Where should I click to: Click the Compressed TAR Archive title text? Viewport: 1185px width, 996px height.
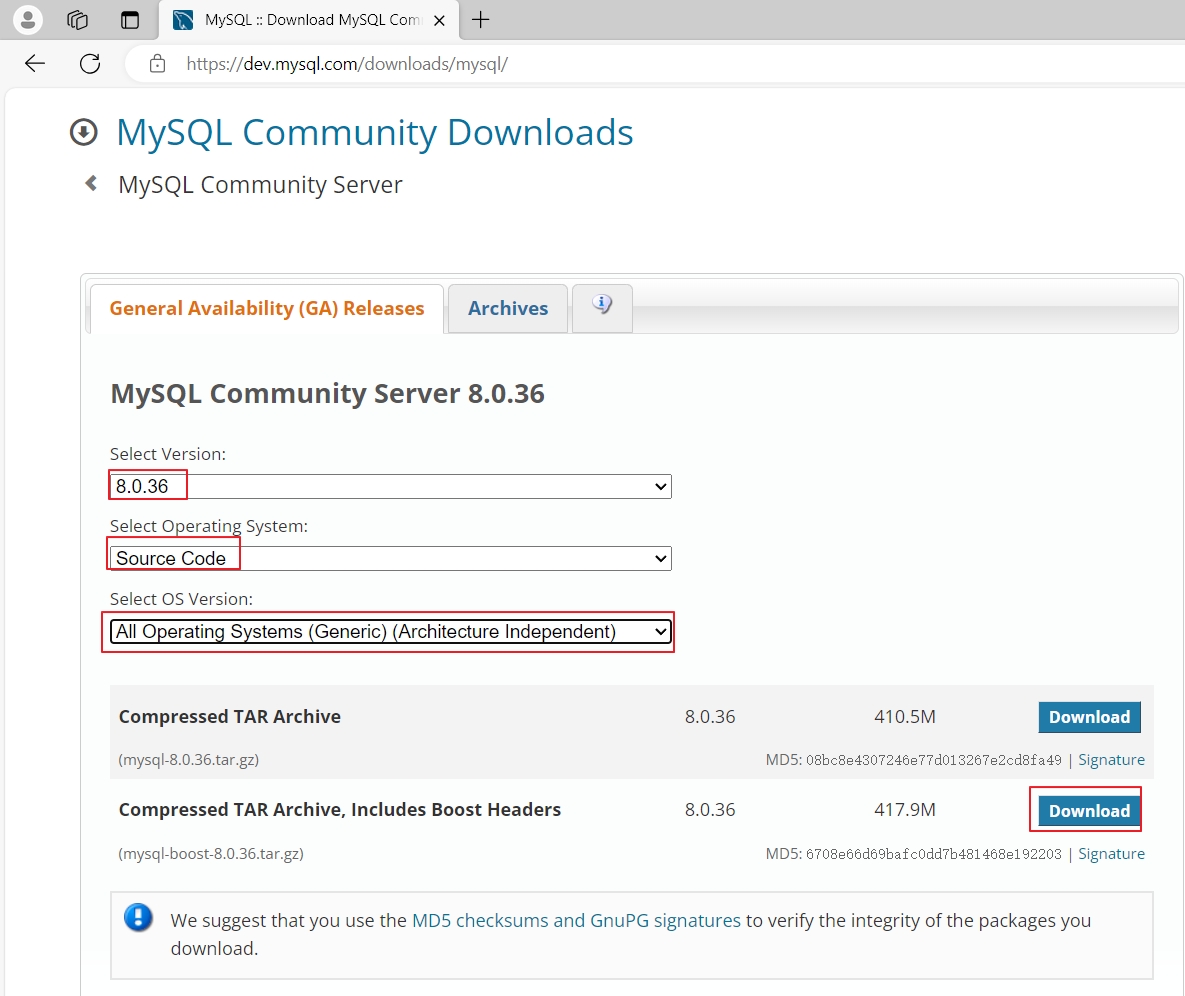pos(230,716)
